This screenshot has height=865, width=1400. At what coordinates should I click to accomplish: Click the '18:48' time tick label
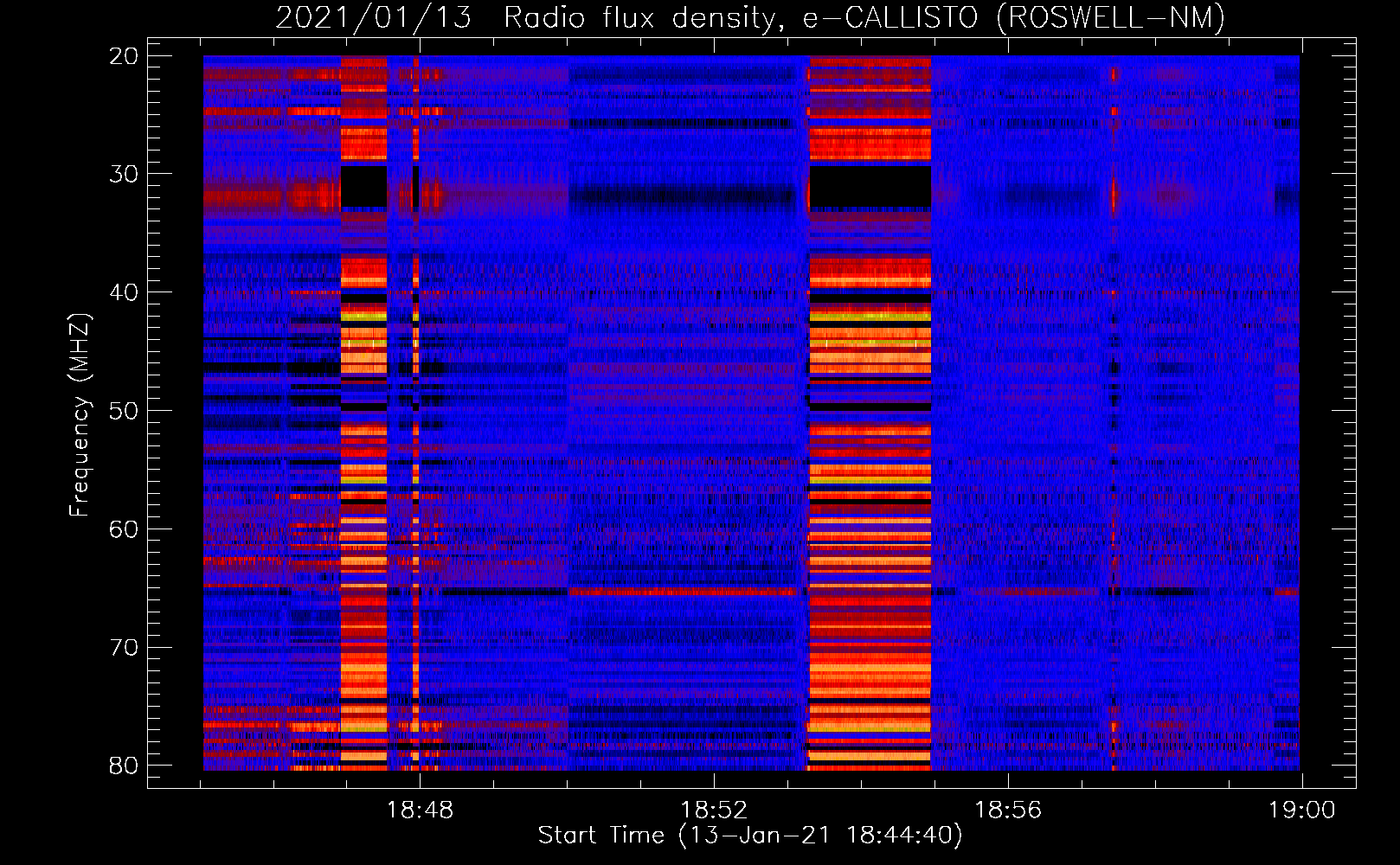420,811
